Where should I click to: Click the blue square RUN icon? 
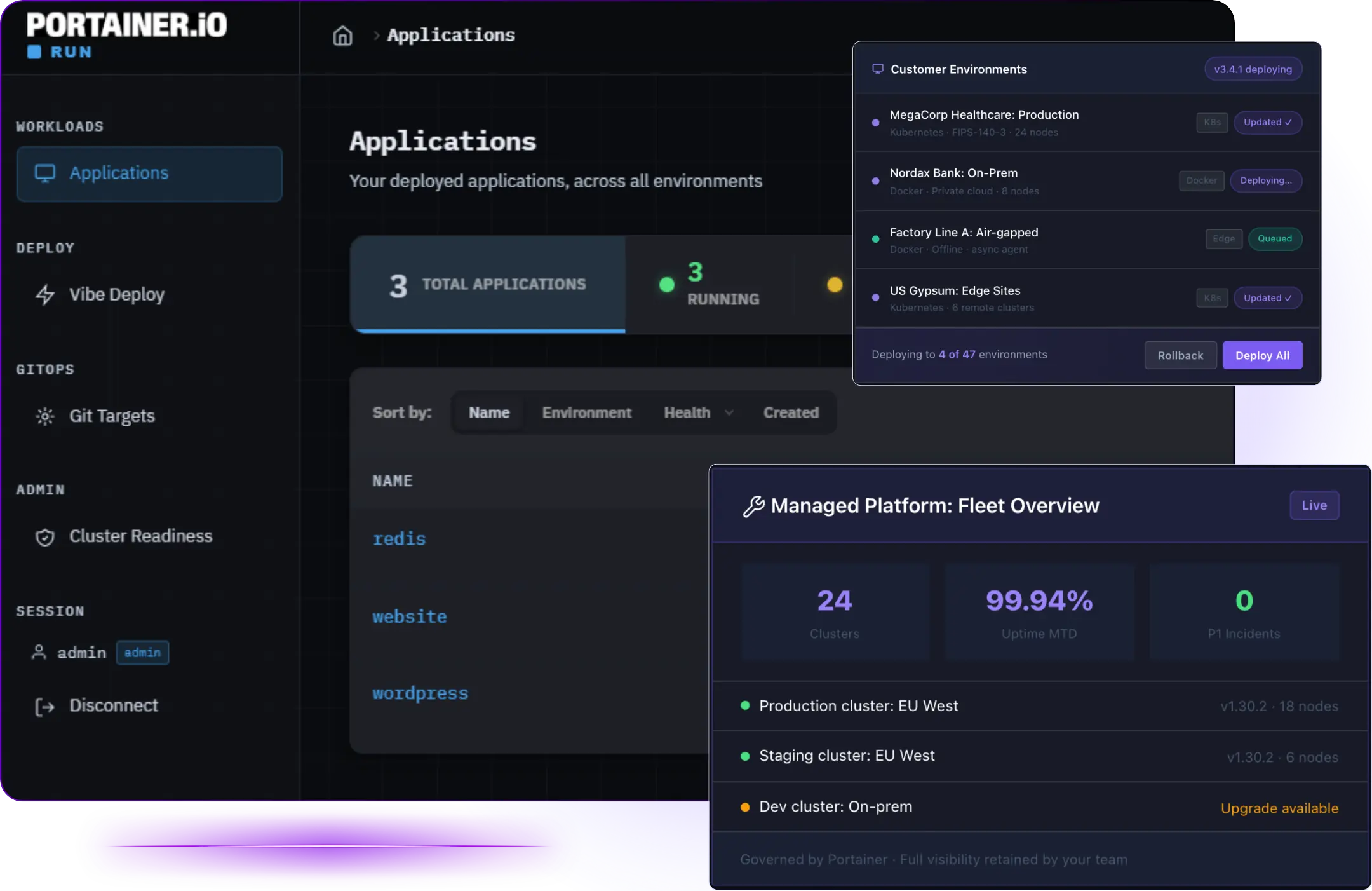pos(34,52)
